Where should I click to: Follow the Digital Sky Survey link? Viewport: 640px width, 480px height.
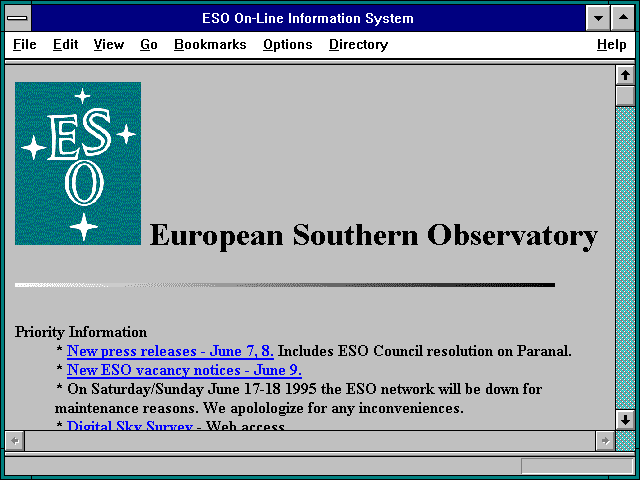click(x=130, y=425)
